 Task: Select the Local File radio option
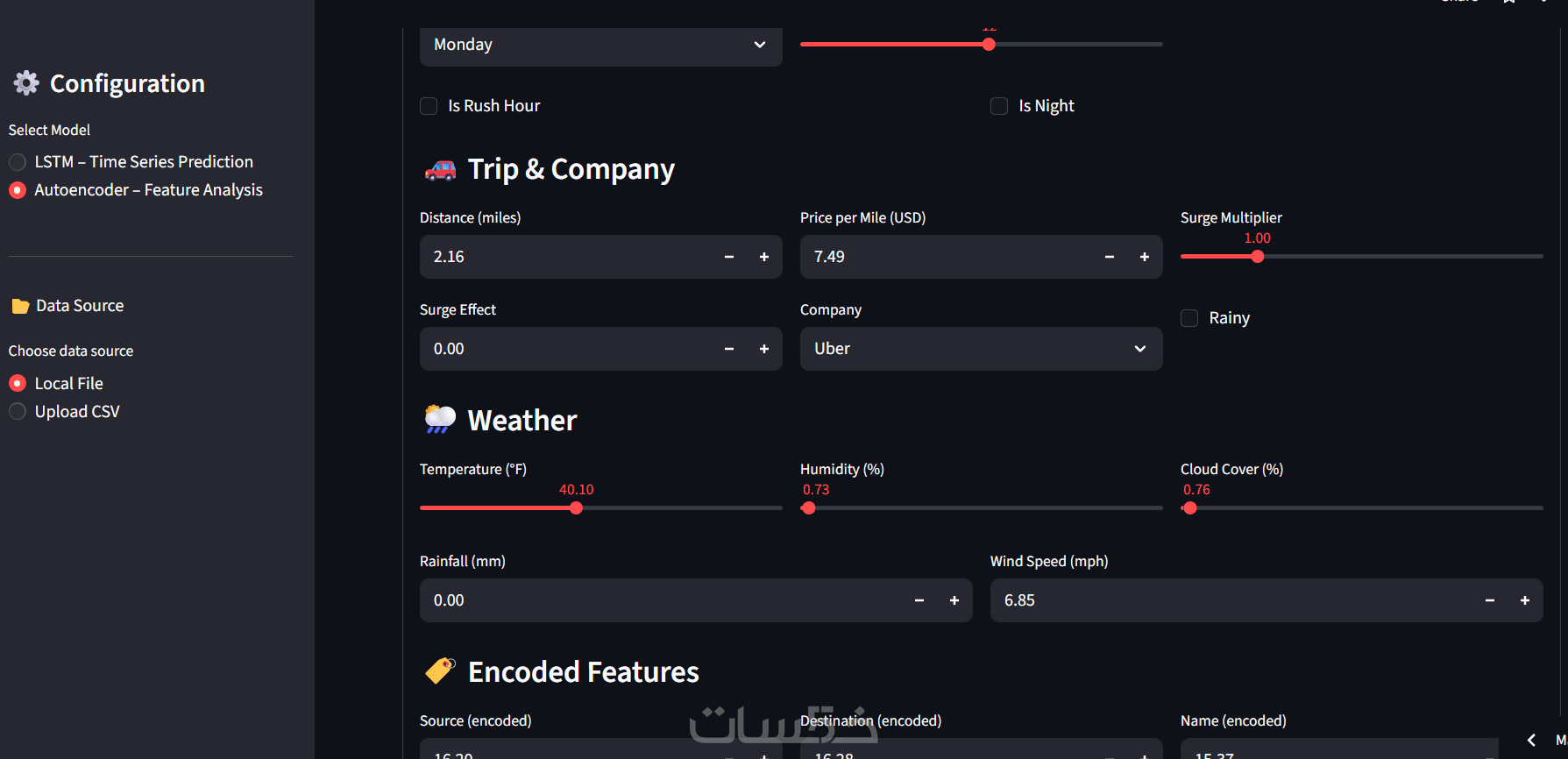pos(18,384)
